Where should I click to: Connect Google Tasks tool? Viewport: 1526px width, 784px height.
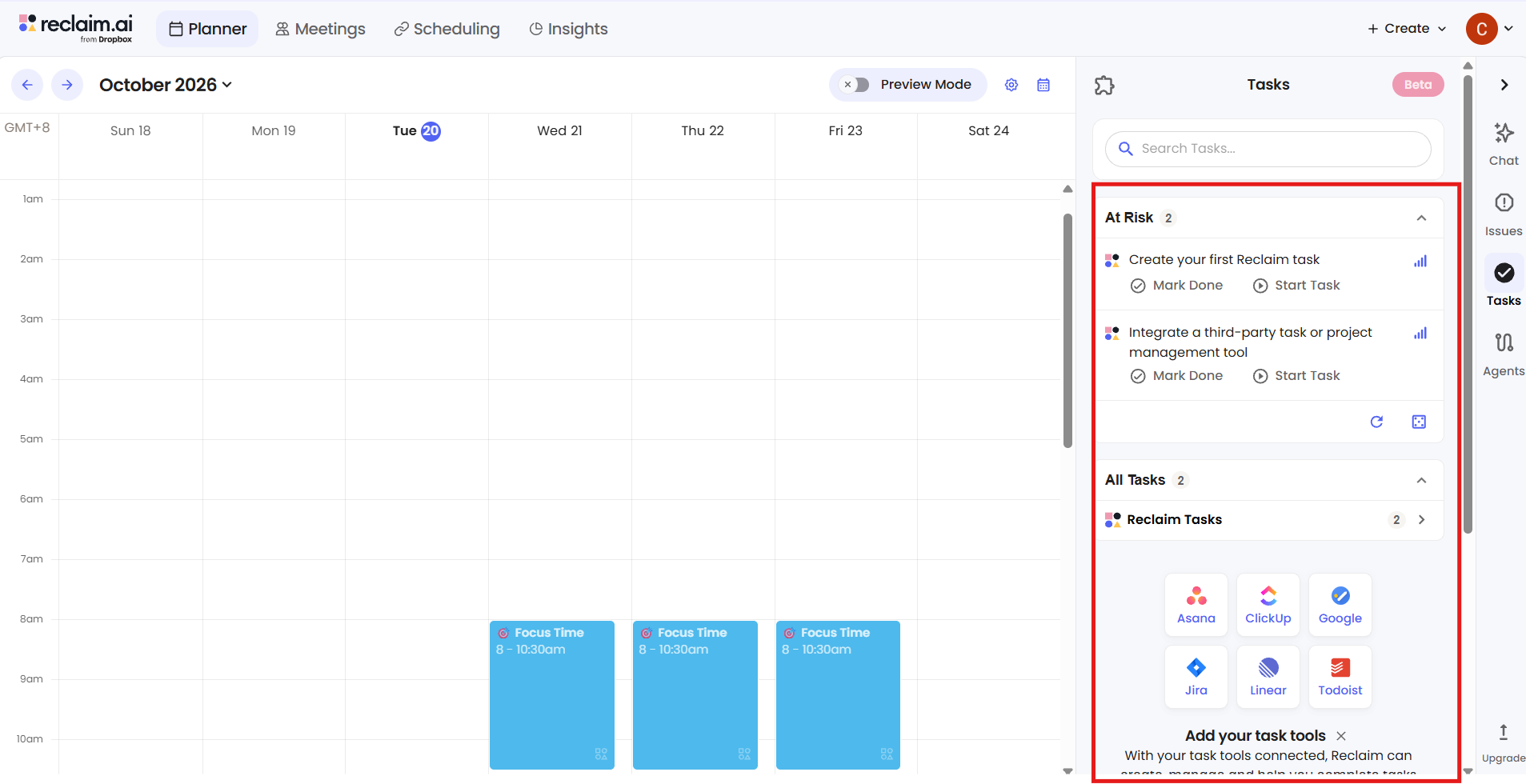[x=1340, y=605]
